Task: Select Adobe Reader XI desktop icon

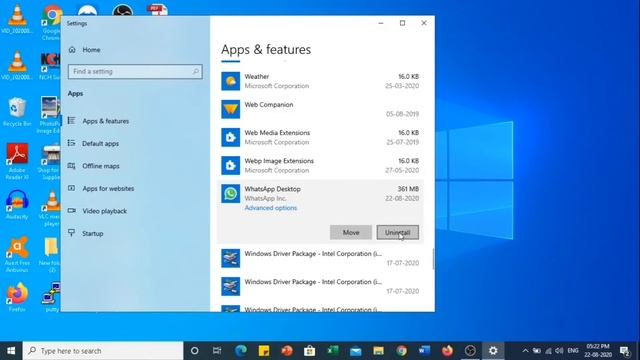Action: pyautogui.click(x=17, y=161)
